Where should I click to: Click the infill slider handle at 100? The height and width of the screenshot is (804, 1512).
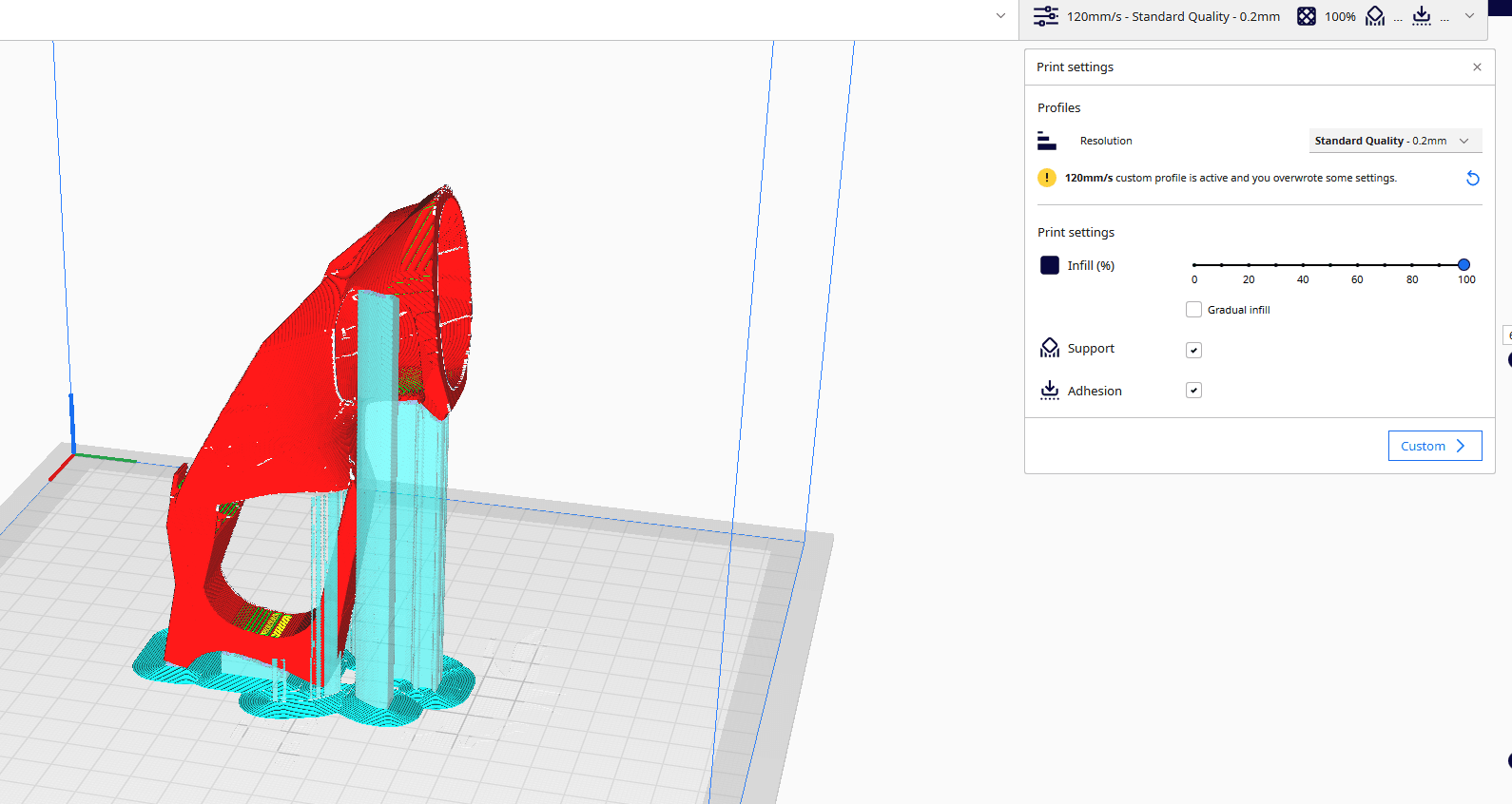pos(1464,265)
